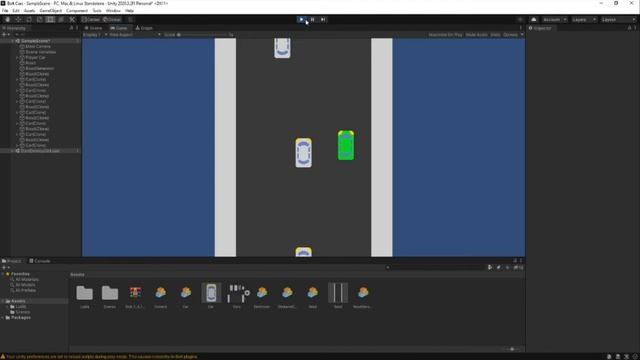Image resolution: width=640 pixels, height=360 pixels.
Task: Click the Play button to stop play mode
Action: (x=302, y=19)
